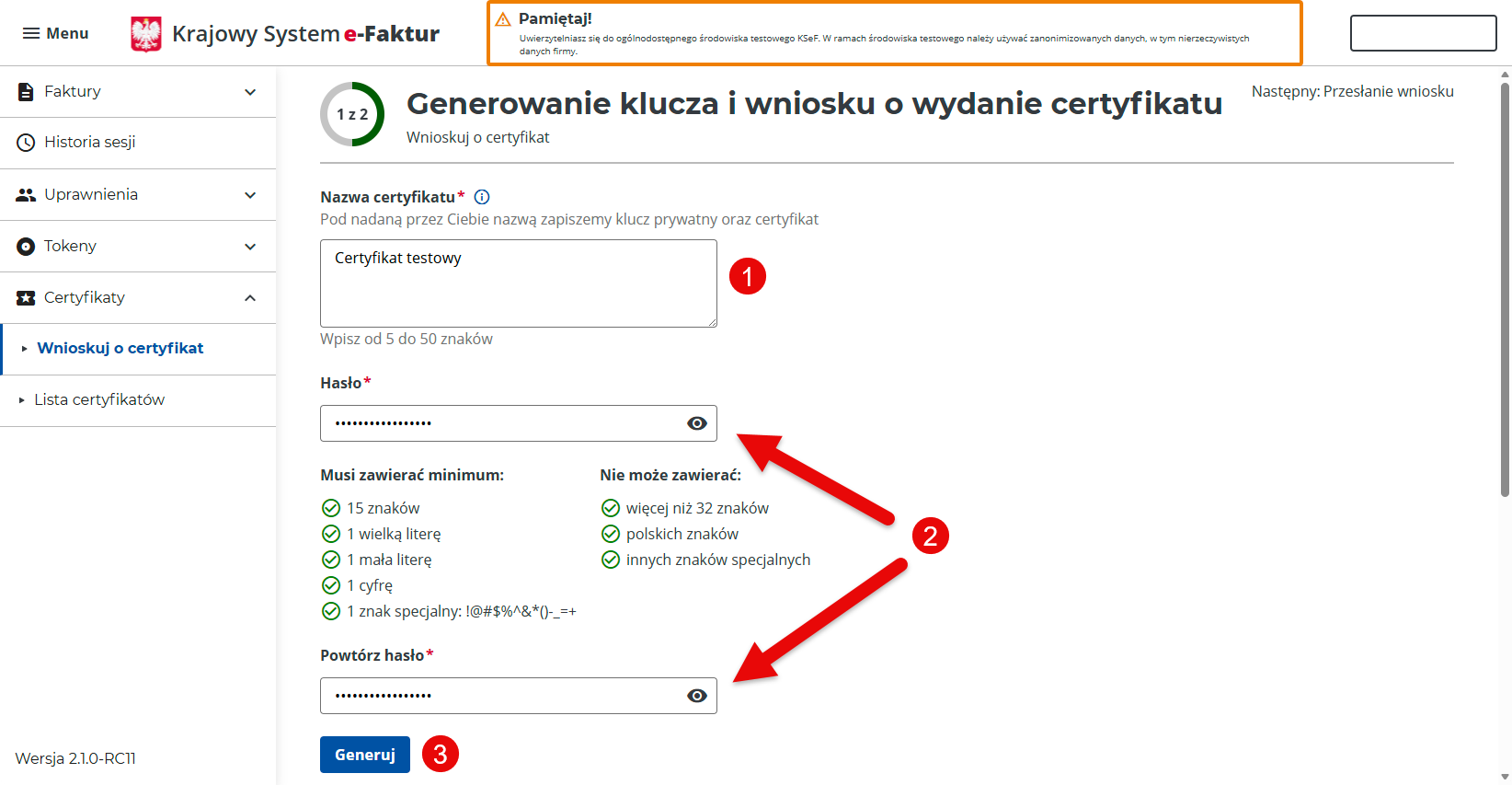
Task: Expand the Uprawnienia section chevron
Action: [x=250, y=195]
